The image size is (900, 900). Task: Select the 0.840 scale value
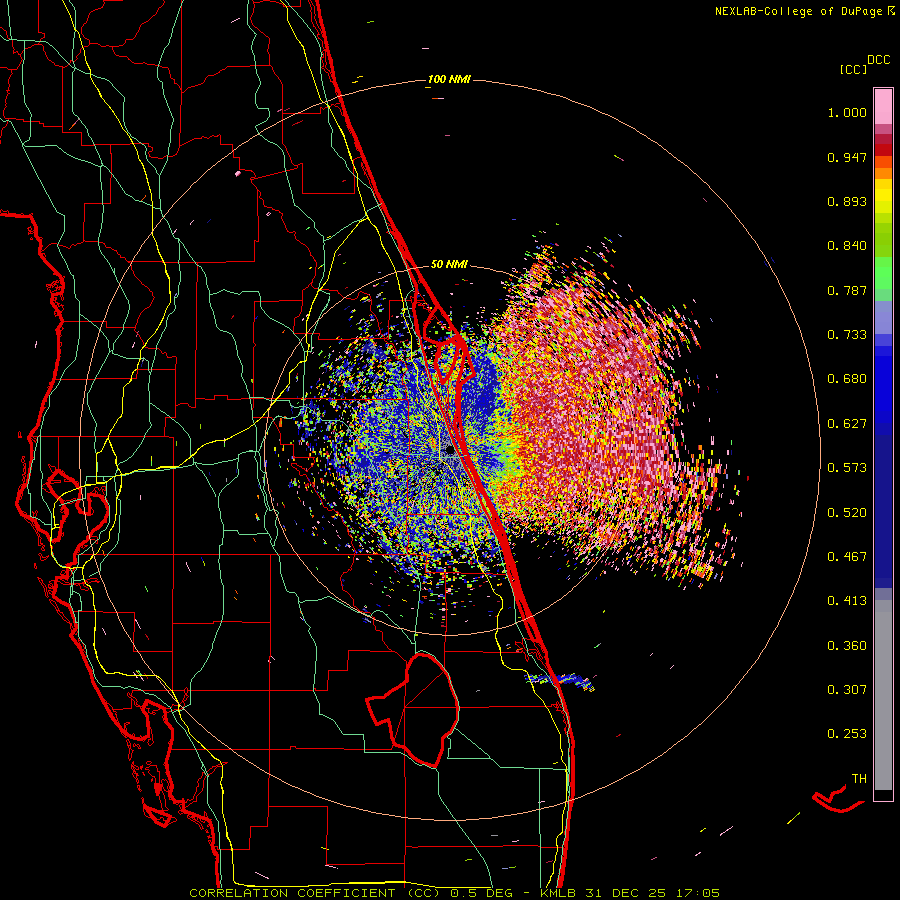847,246
